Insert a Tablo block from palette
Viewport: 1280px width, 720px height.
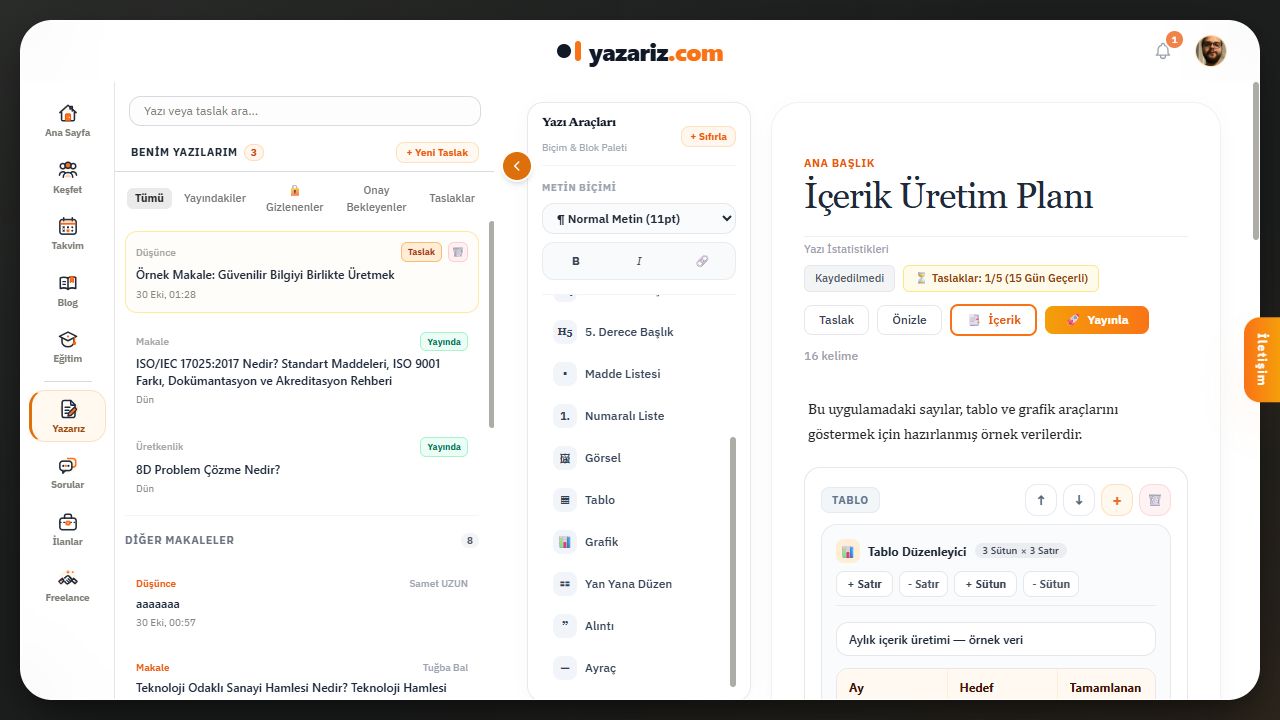tap(639, 500)
